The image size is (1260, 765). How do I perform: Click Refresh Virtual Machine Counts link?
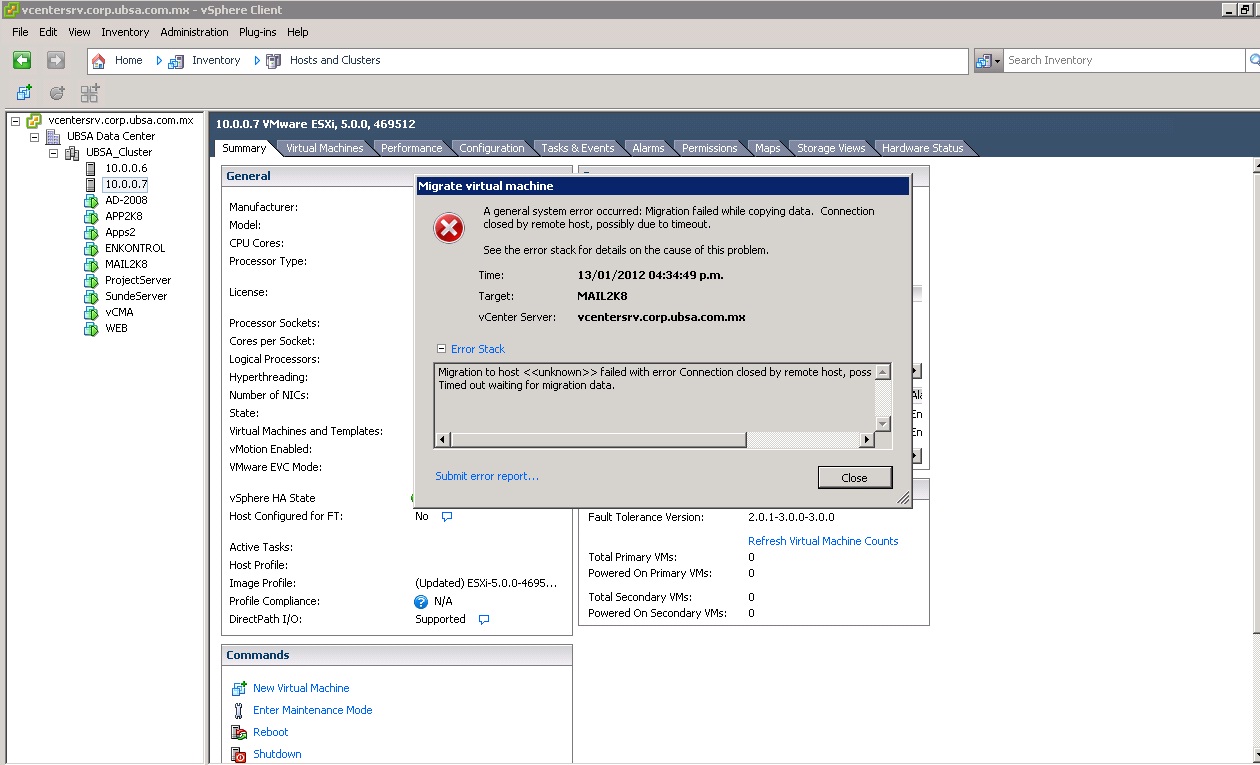(823, 540)
